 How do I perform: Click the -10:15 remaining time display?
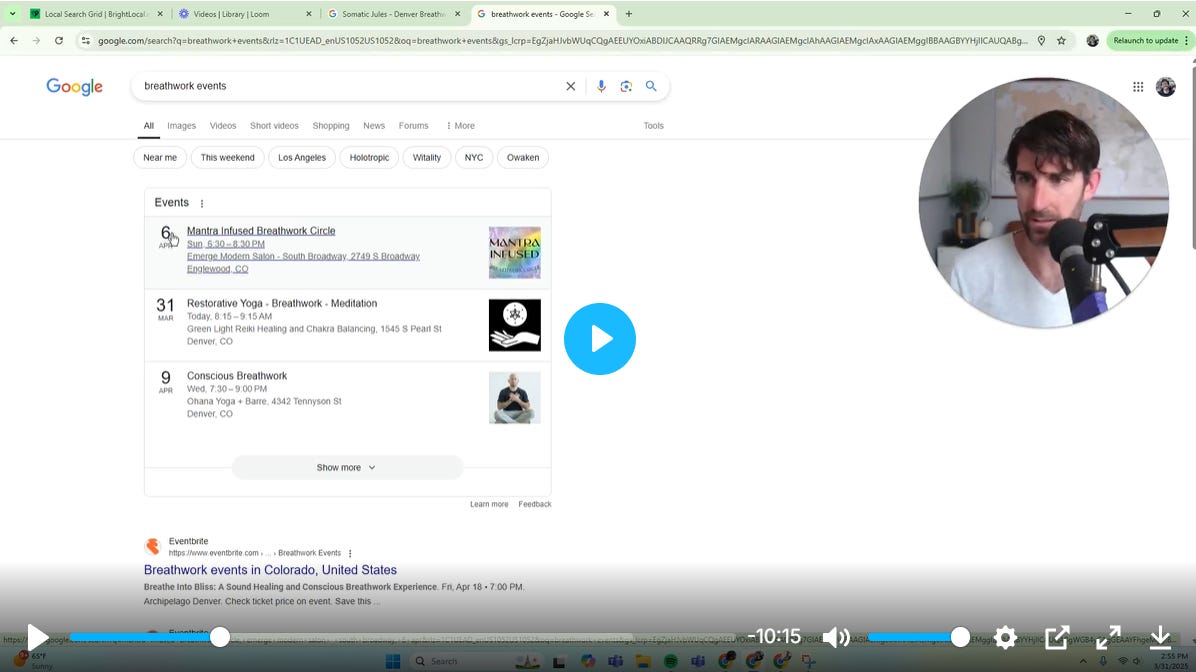774,636
